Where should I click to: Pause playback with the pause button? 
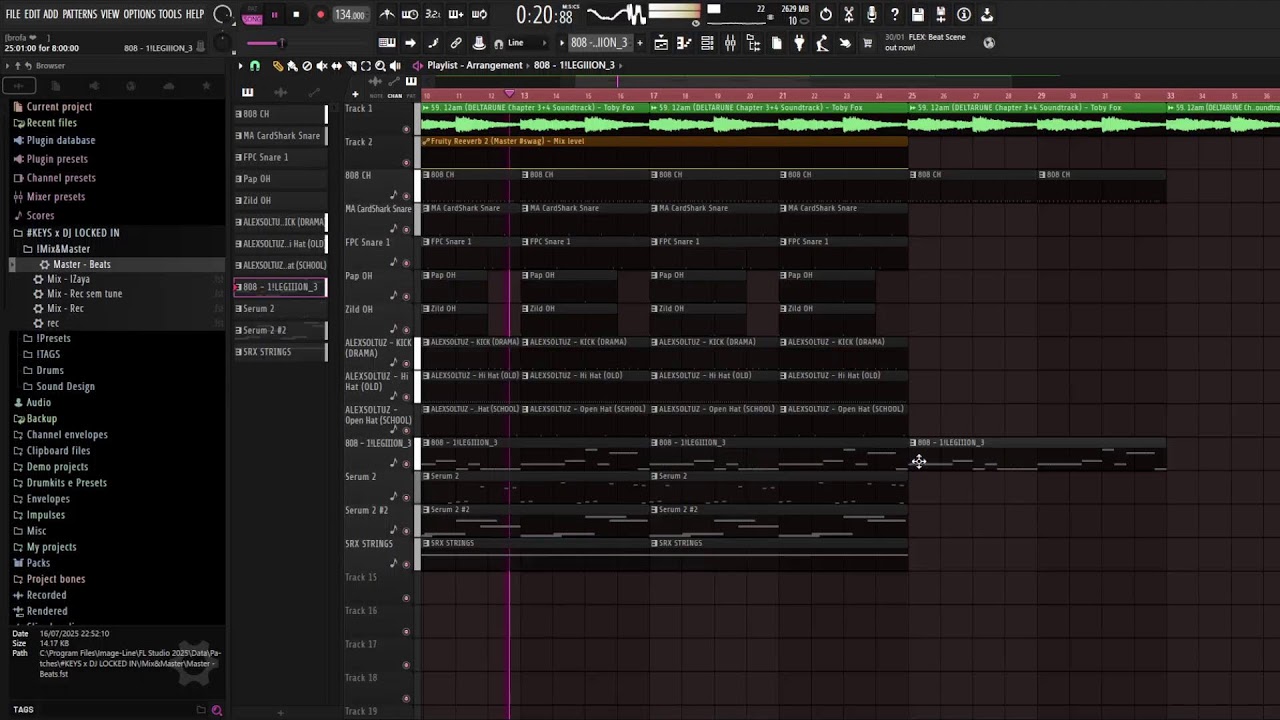click(274, 15)
